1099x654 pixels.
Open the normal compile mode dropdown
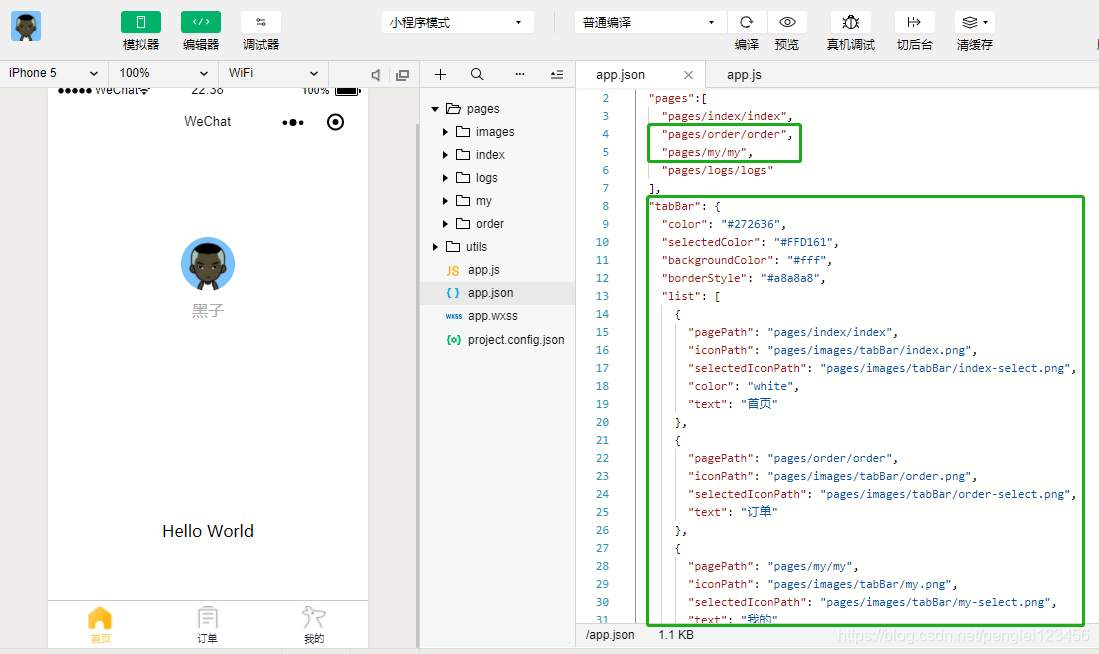648,22
